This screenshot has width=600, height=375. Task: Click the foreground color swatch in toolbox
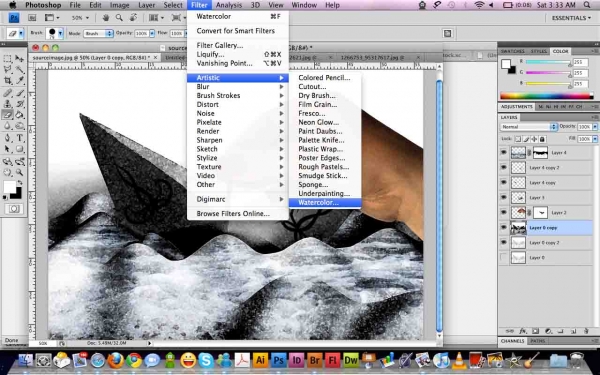[10, 188]
